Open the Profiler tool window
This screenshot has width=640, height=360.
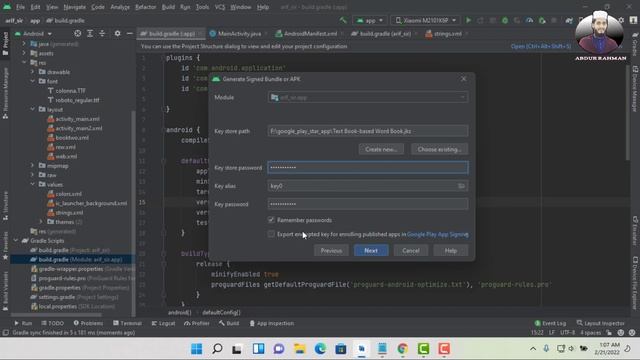click(196, 323)
